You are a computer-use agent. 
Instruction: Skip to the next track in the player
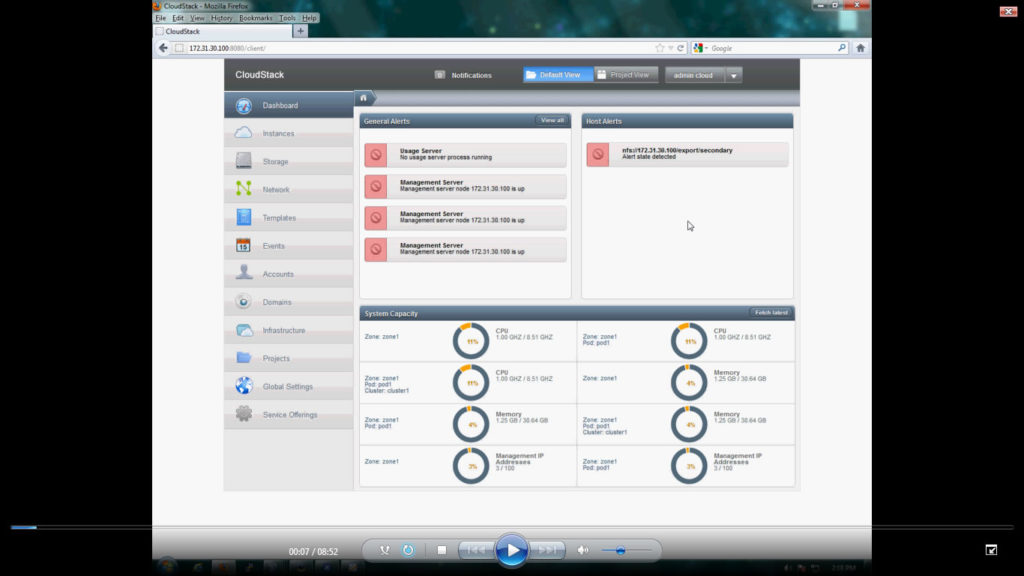[x=547, y=551]
